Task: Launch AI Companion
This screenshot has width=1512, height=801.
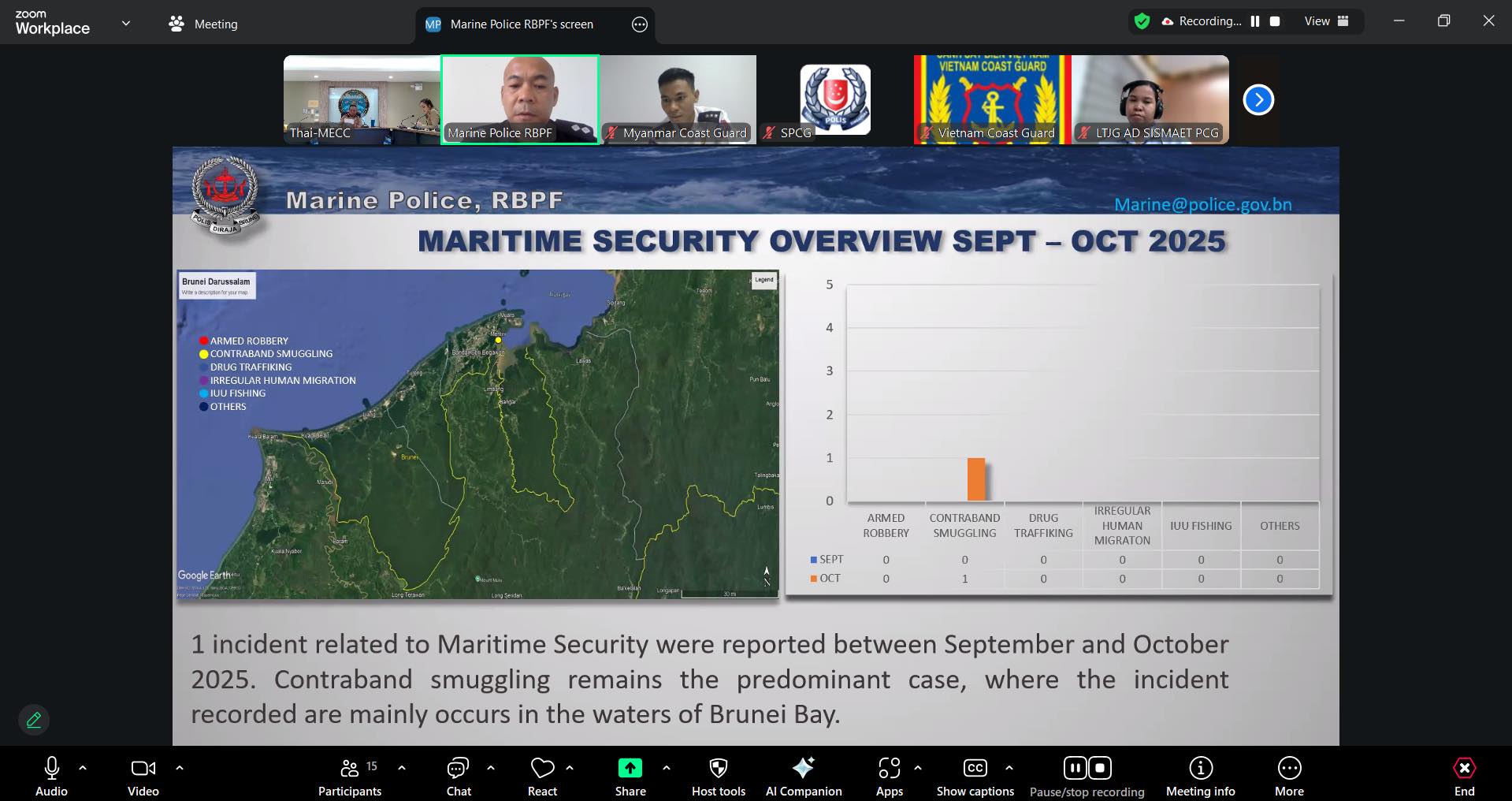Action: pos(803,776)
